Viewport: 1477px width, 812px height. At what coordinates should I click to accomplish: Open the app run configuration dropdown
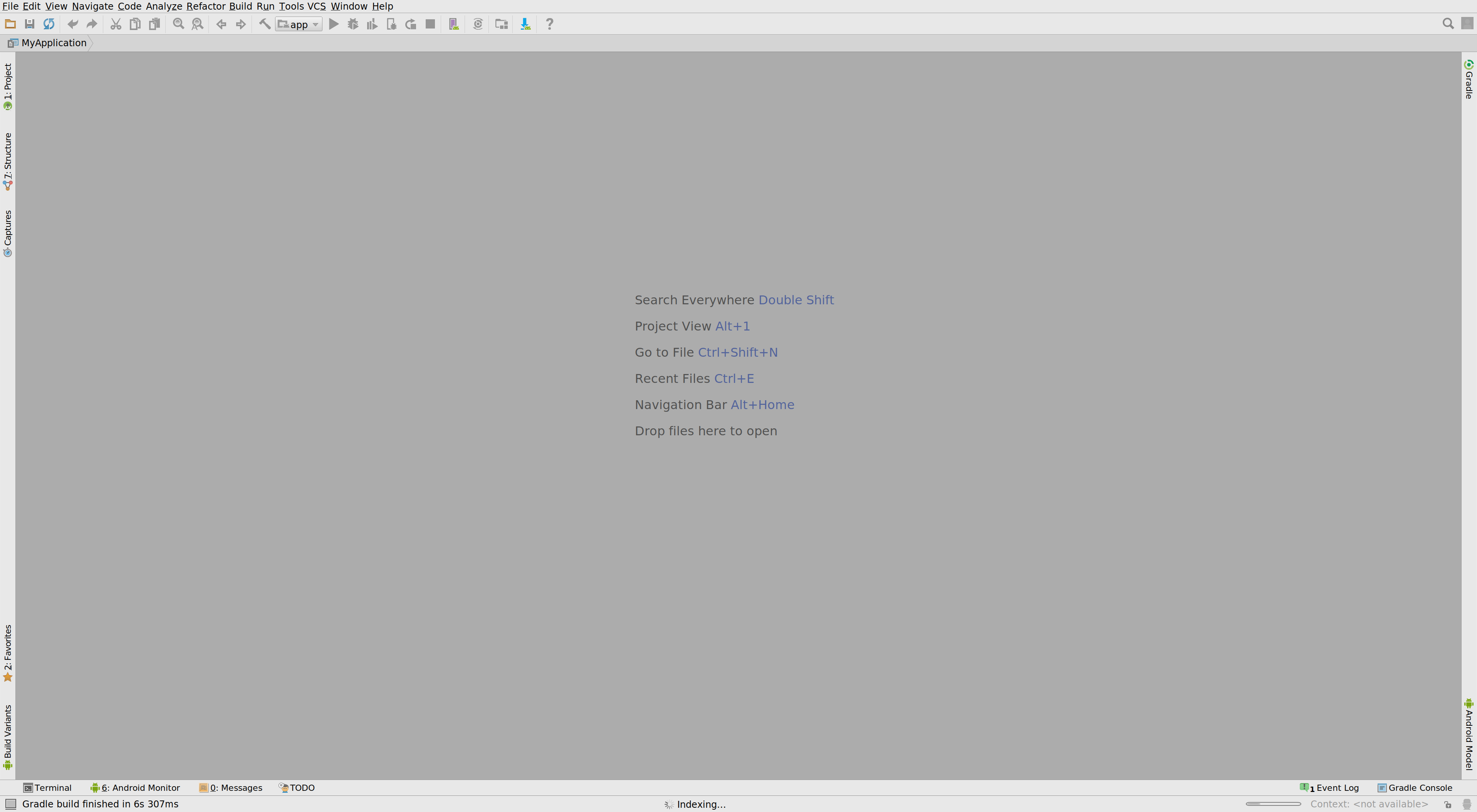coord(299,24)
